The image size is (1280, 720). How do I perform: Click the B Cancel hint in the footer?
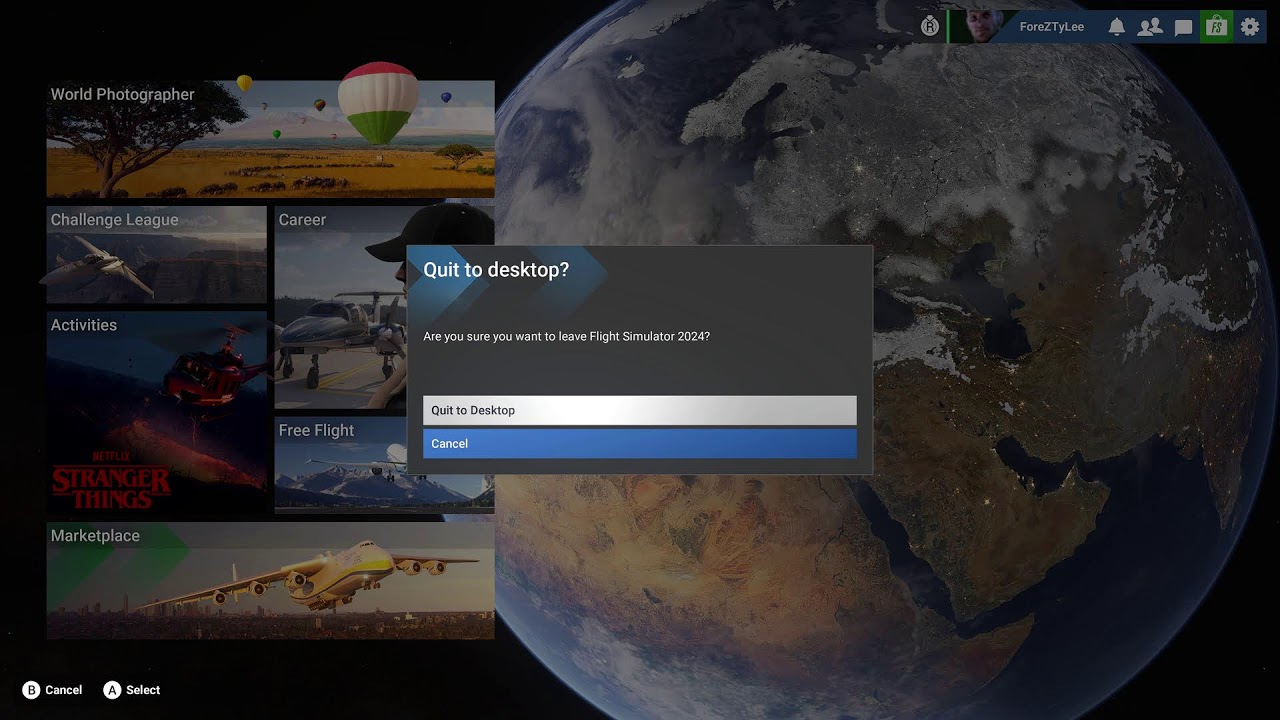pyautogui.click(x=52, y=690)
